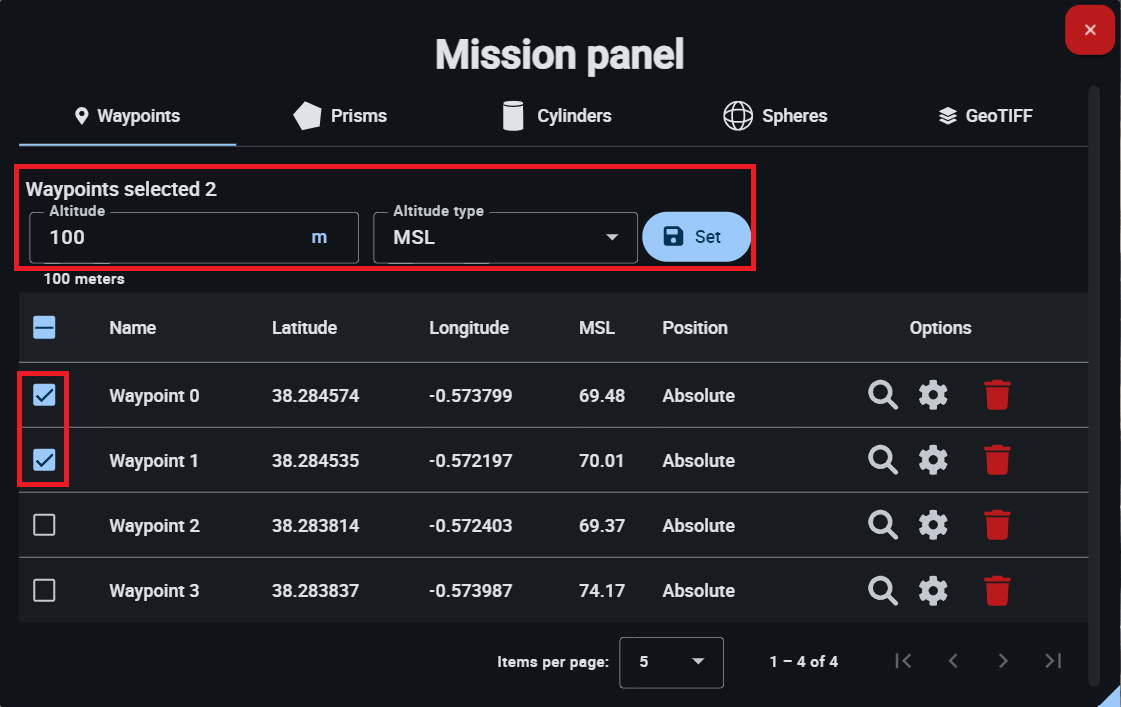Screen dimensions: 1121x707
Task: Toggle the select-all header checkbox
Action: 44,328
